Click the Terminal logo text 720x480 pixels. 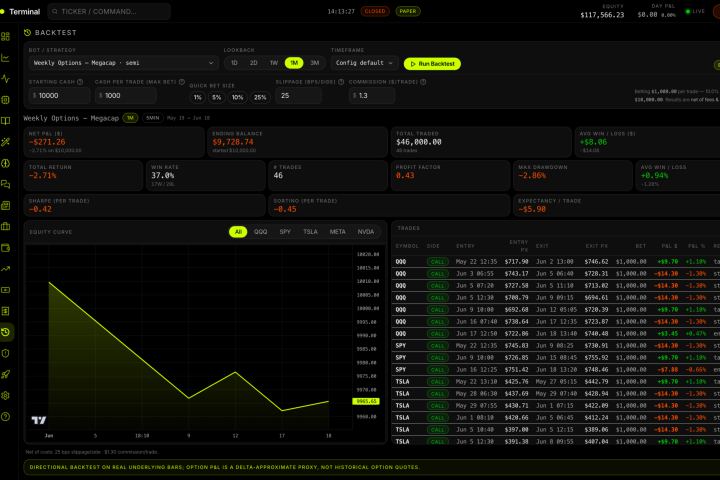pyautogui.click(x=25, y=11)
